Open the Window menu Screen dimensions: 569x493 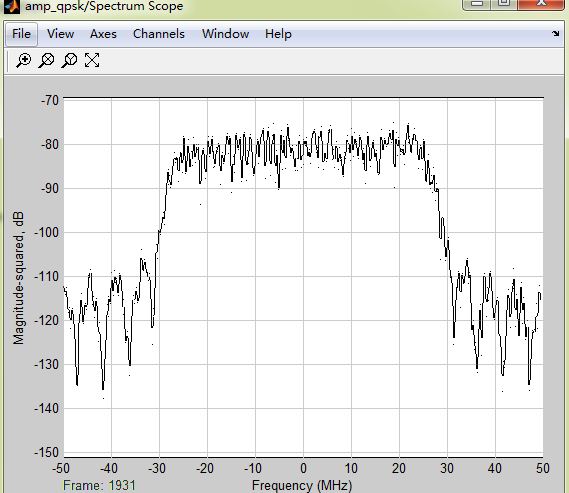(225, 34)
